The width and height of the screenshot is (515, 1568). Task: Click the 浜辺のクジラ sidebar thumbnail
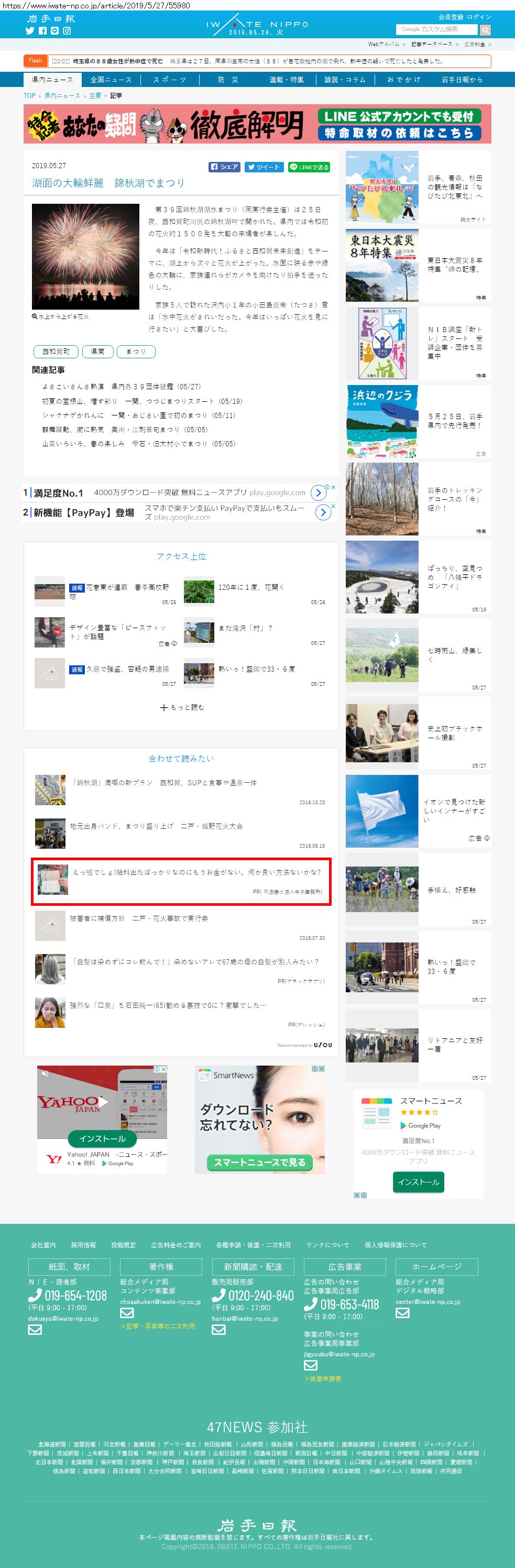tap(382, 421)
